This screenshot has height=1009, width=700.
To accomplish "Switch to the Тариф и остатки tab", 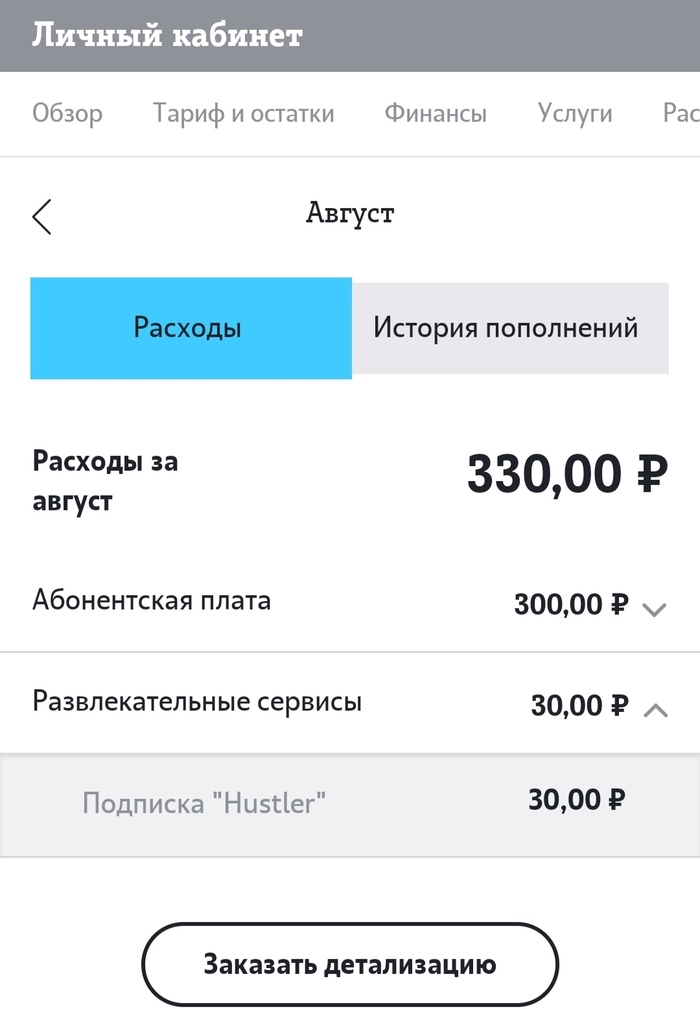I will [x=243, y=114].
